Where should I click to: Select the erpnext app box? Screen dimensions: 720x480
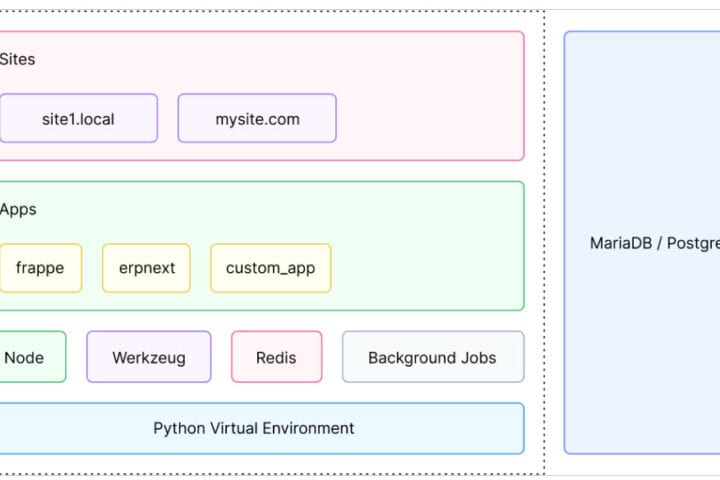pyautogui.click(x=146, y=268)
